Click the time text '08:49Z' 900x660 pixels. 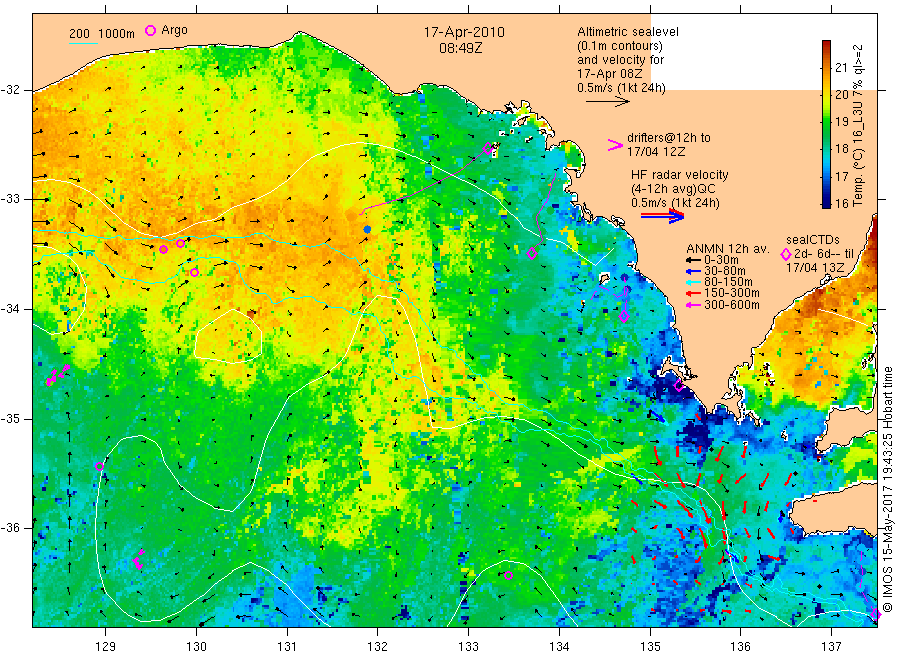point(461,48)
